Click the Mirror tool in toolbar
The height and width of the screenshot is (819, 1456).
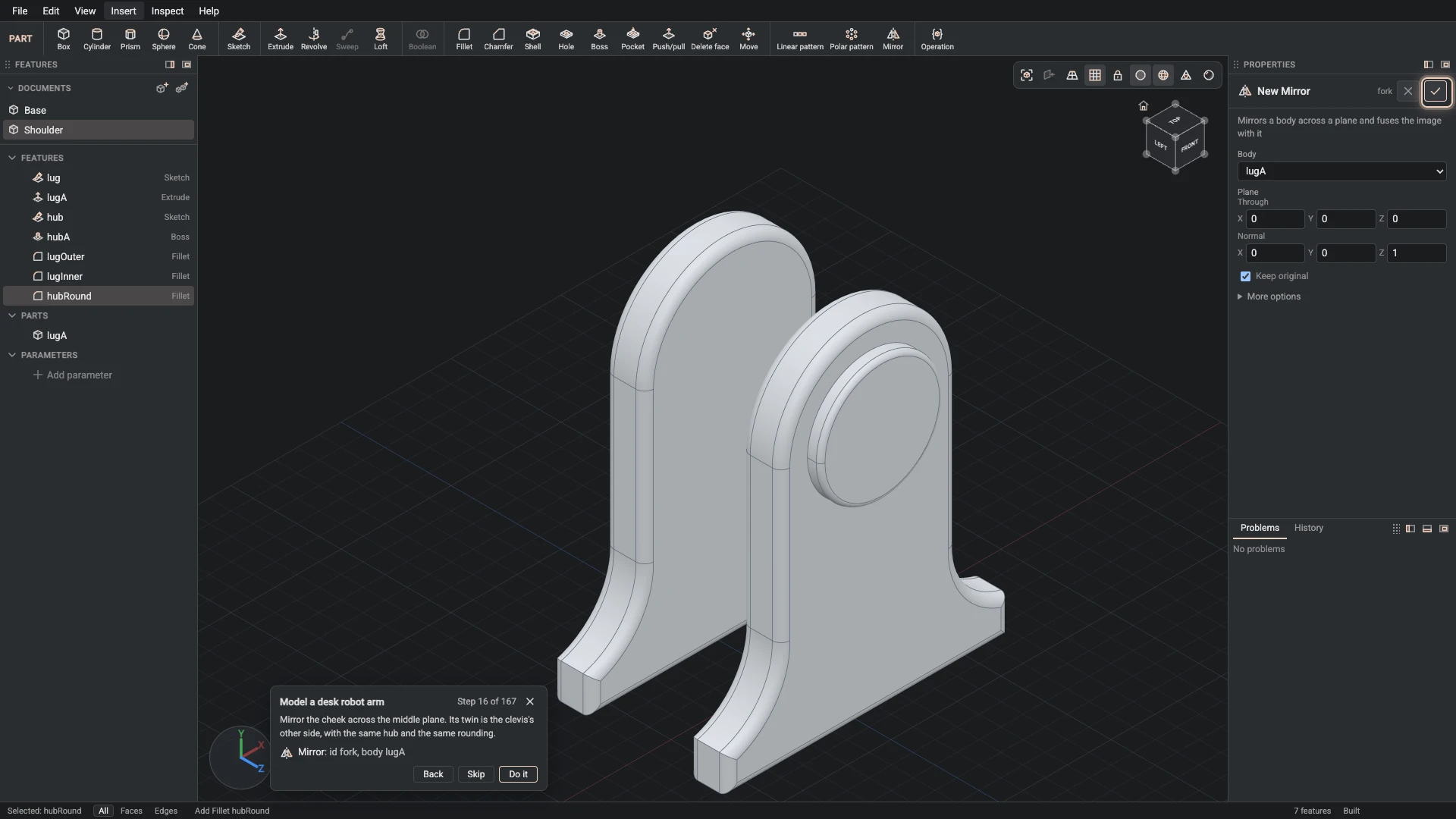click(893, 39)
